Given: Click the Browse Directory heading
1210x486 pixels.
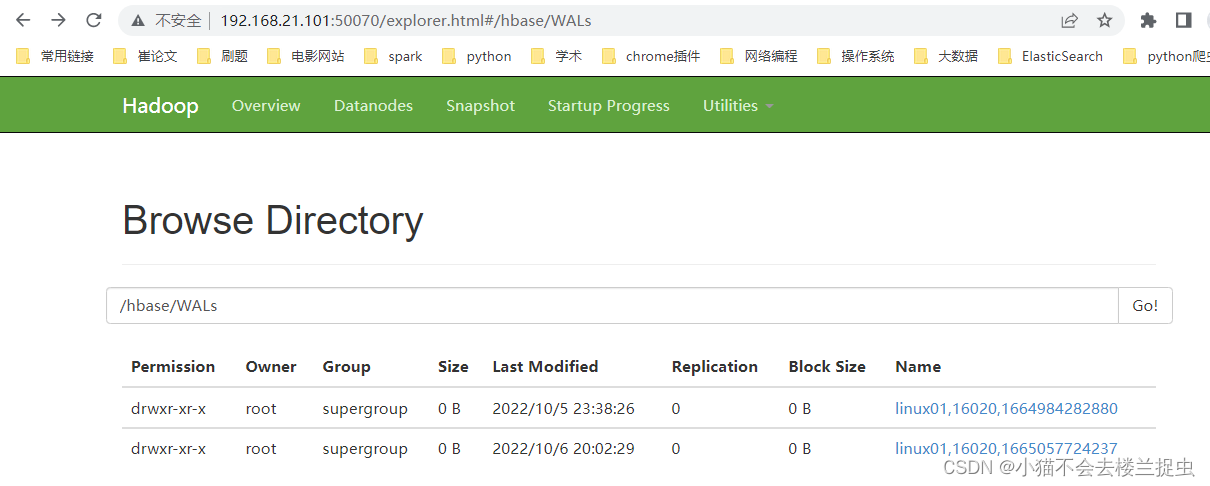Looking at the screenshot, I should (x=273, y=221).
